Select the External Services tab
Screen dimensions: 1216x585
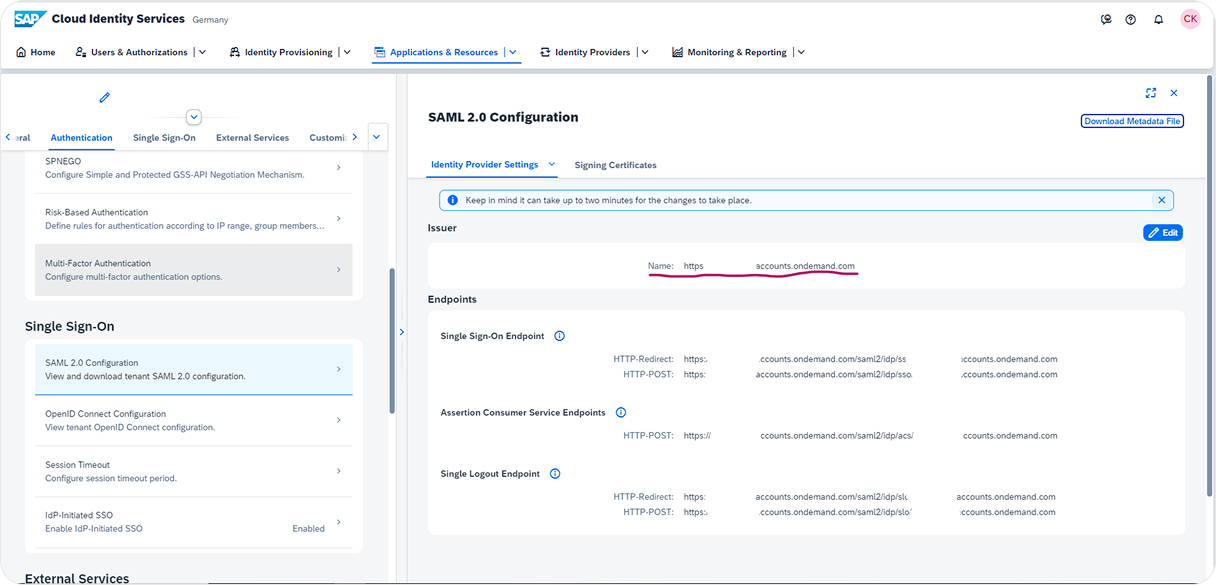pyautogui.click(x=252, y=138)
